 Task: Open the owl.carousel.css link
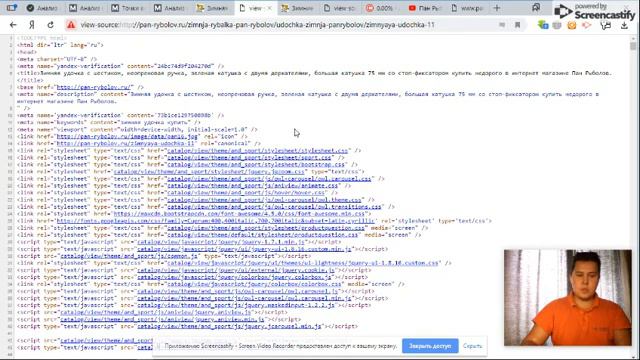click(269, 179)
